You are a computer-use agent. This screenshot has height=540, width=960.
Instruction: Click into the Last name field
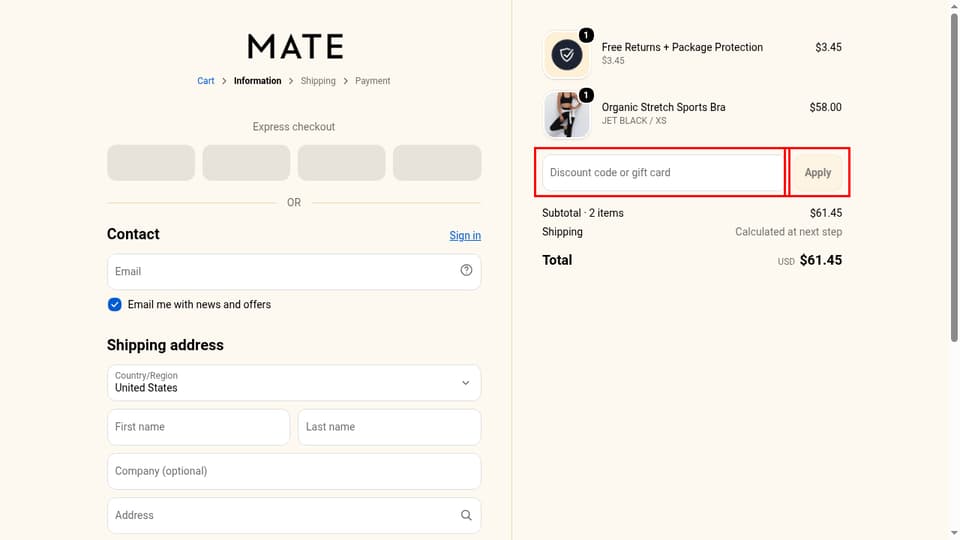[389, 427]
